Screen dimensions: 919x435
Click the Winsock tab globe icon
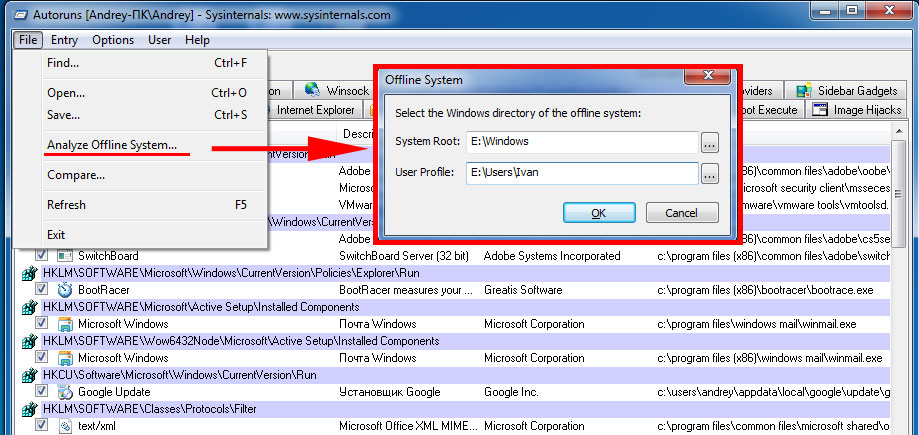pos(311,90)
